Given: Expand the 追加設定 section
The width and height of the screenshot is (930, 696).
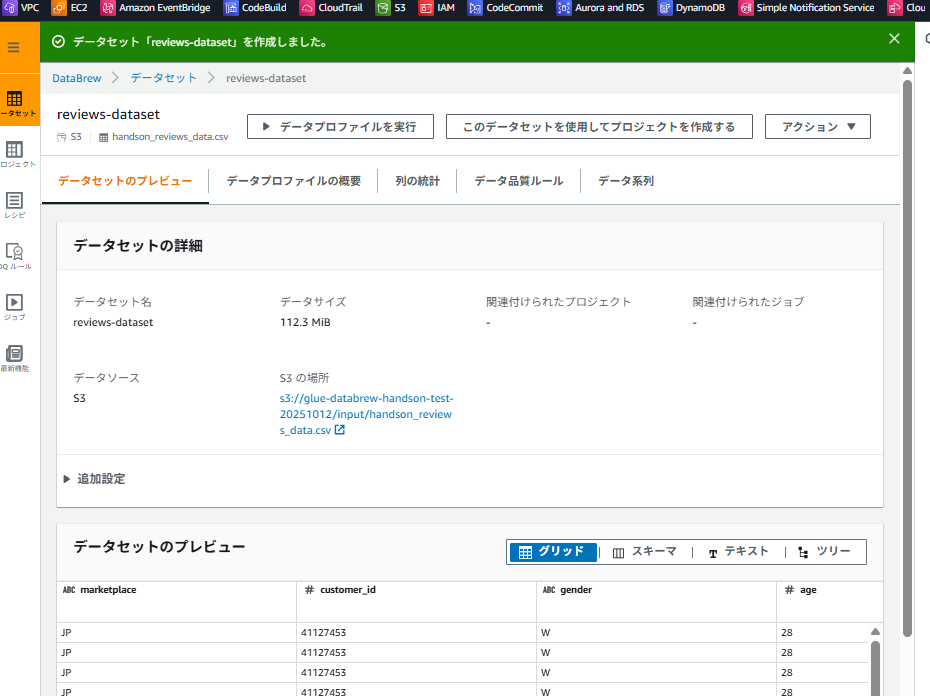Looking at the screenshot, I should [x=95, y=479].
